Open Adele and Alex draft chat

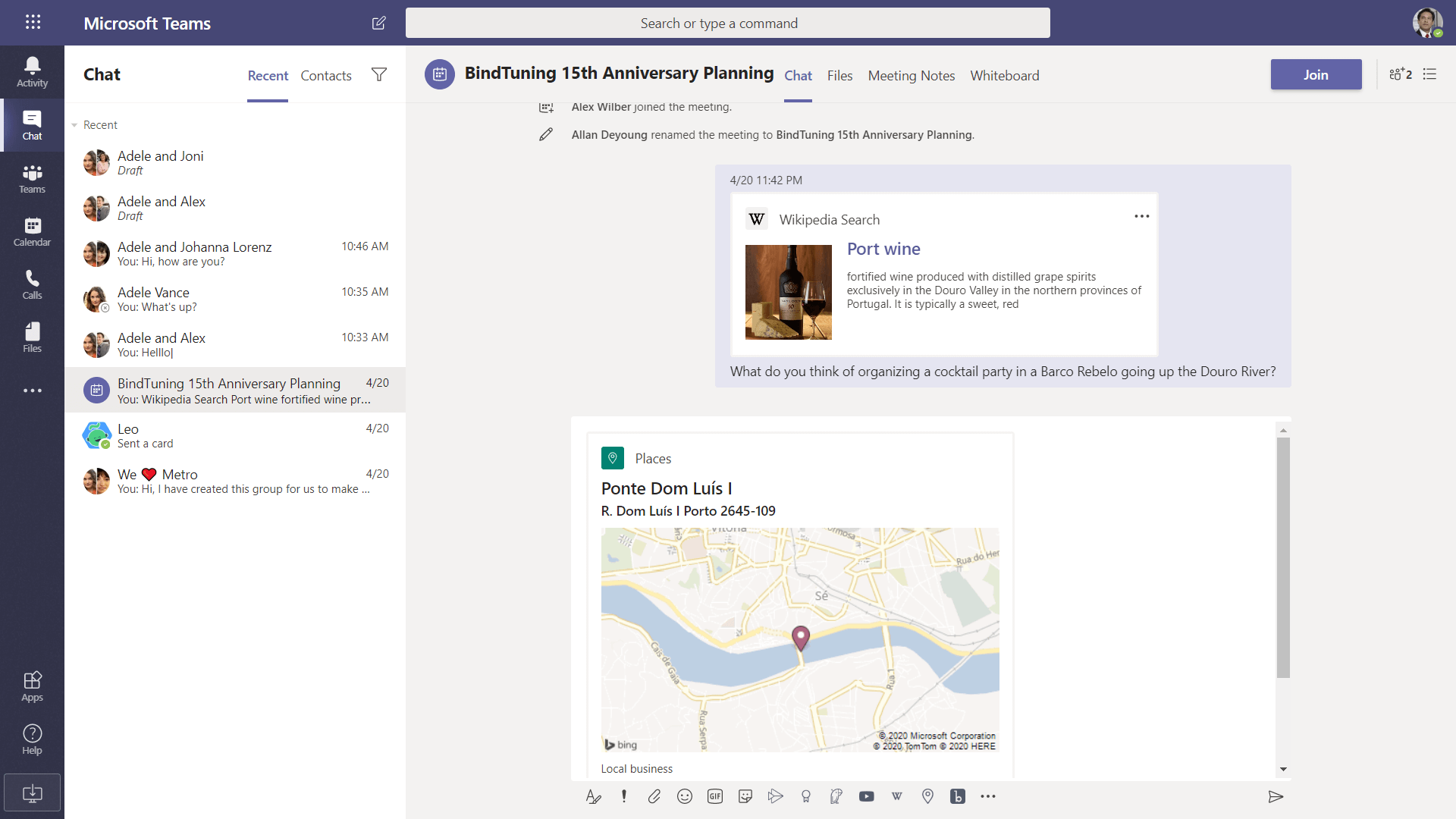[235, 208]
